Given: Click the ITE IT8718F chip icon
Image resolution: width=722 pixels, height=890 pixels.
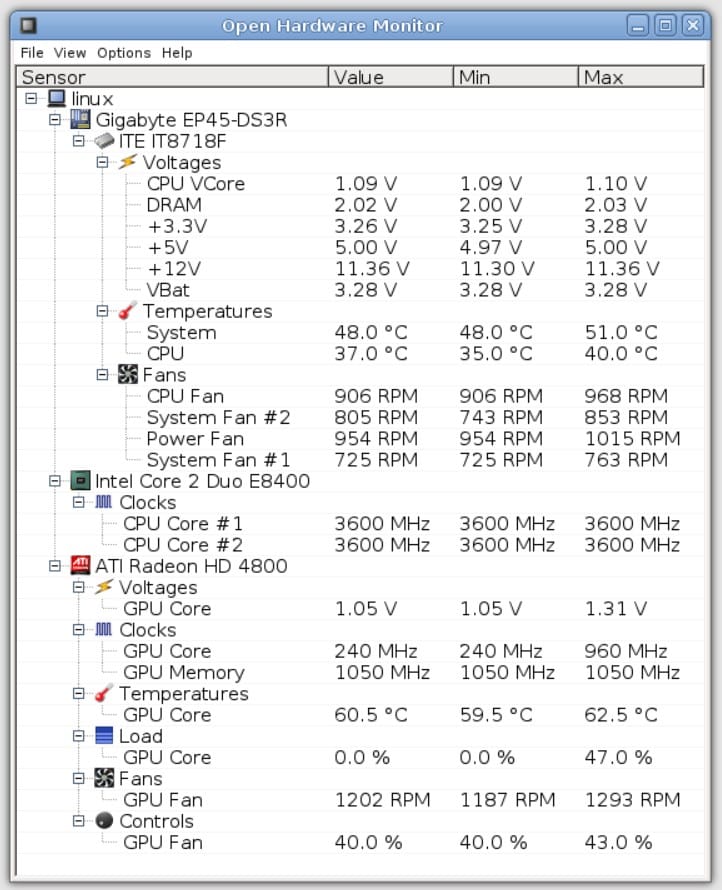Looking at the screenshot, I should (x=104, y=141).
